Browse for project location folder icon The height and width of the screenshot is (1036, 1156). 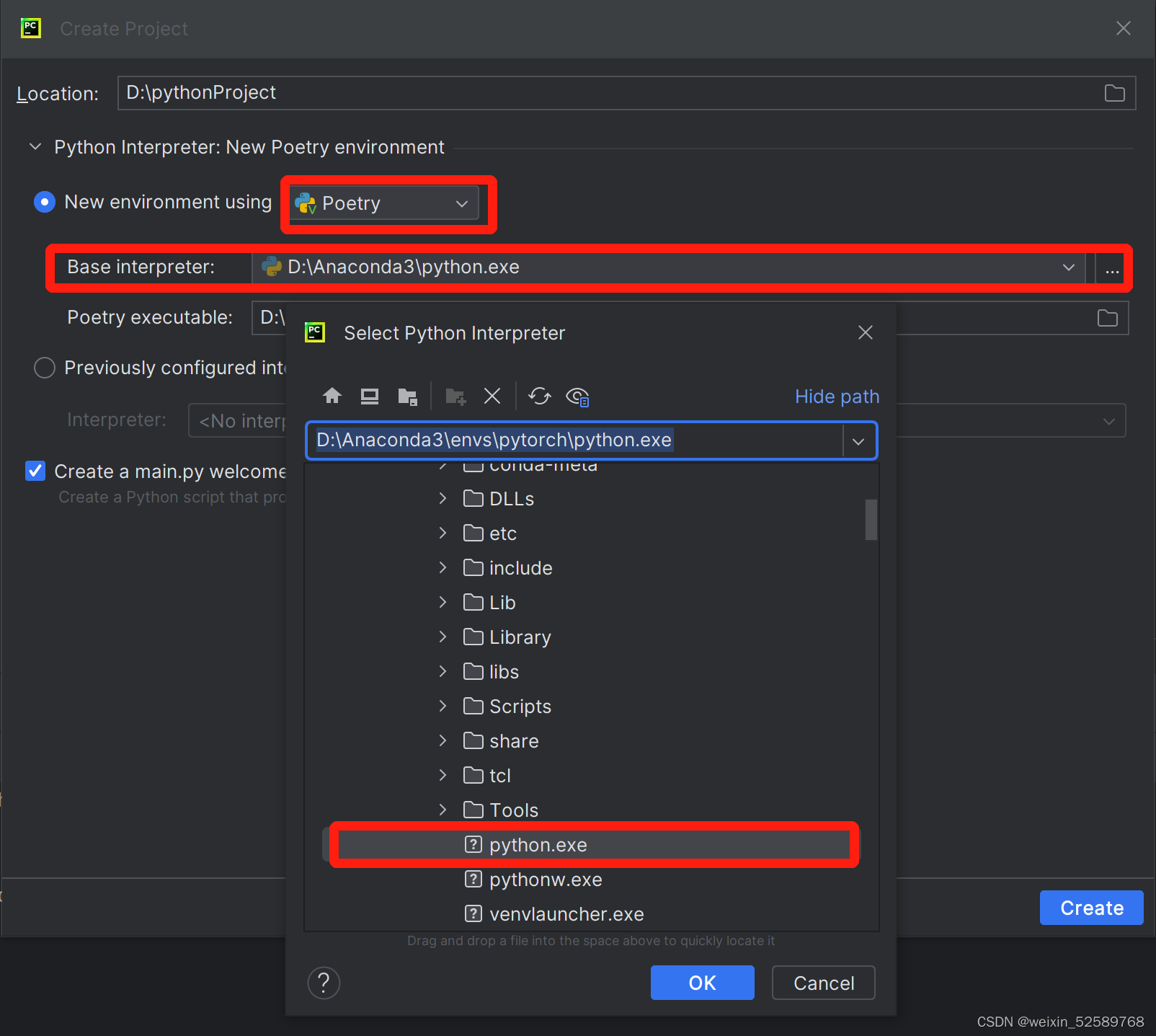[x=1114, y=93]
